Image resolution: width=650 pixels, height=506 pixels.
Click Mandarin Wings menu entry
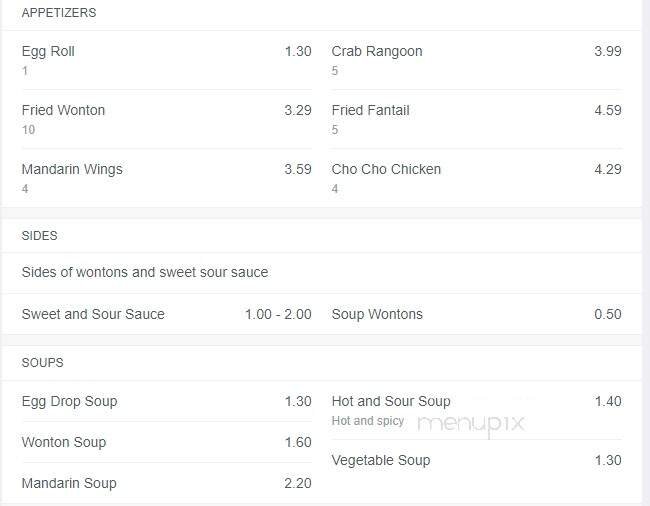tap(72, 170)
